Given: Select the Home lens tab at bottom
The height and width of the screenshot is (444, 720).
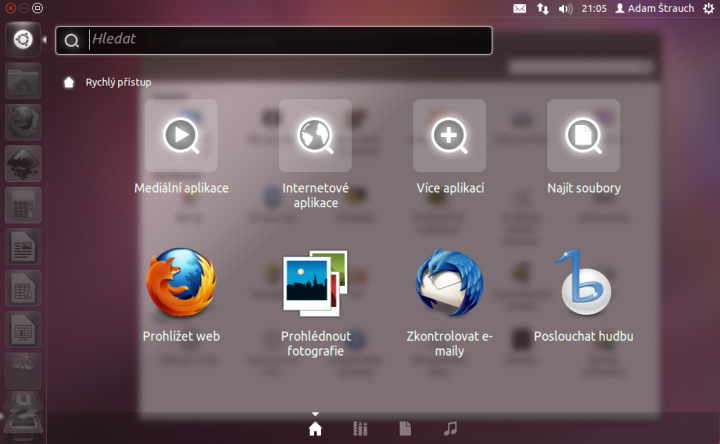Looking at the screenshot, I should tap(315, 429).
